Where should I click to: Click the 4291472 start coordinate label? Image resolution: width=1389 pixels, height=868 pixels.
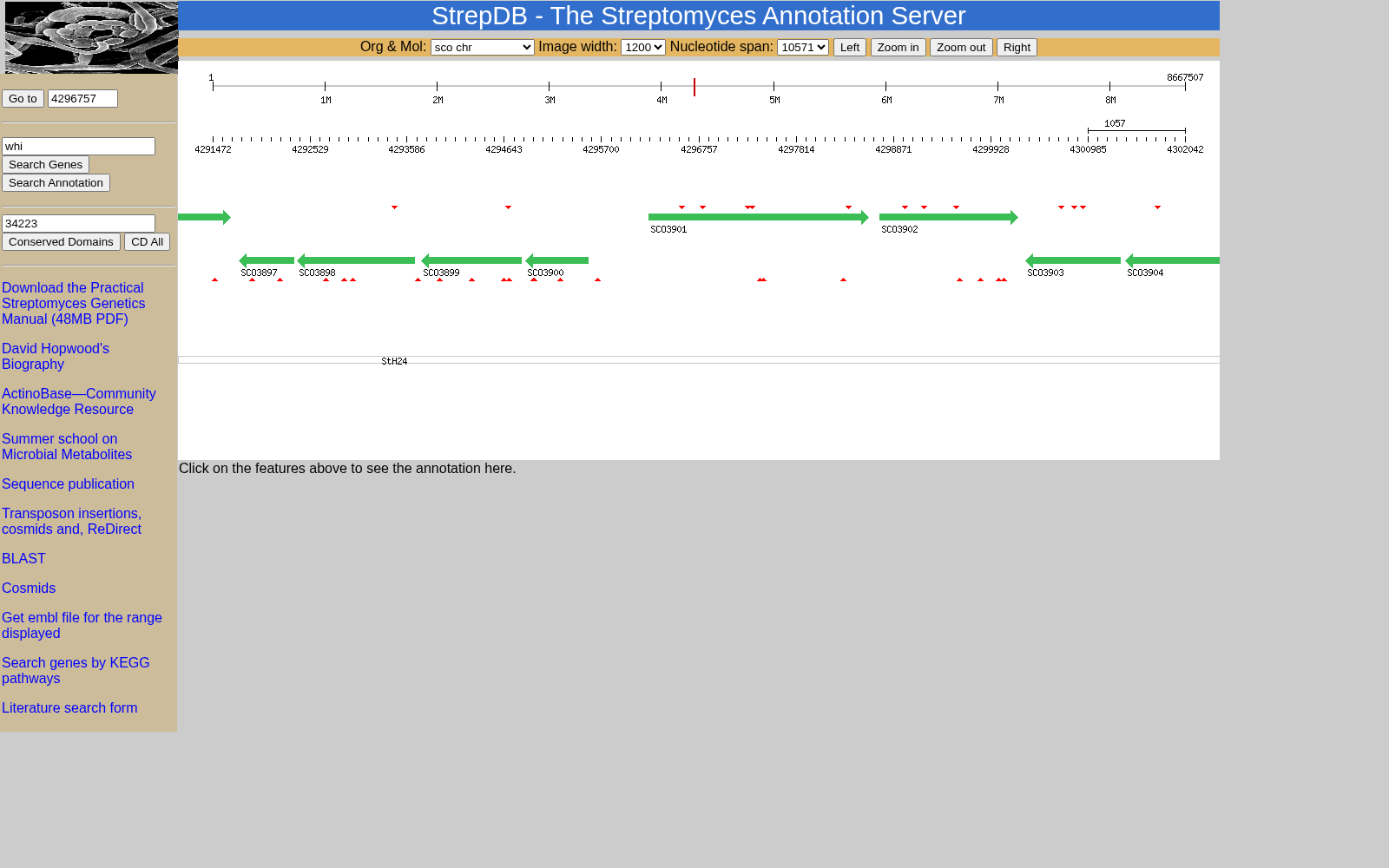(x=213, y=149)
